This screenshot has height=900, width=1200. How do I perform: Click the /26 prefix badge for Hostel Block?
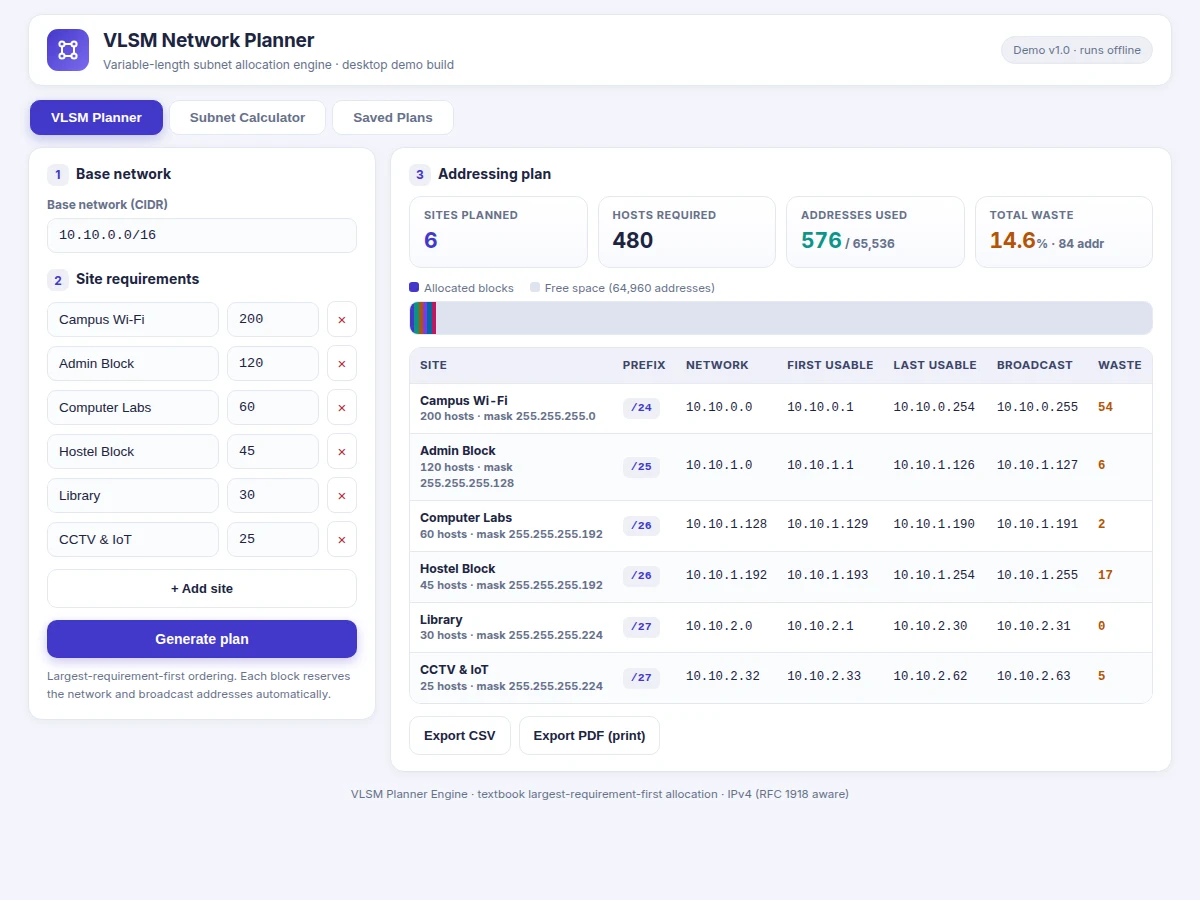click(641, 576)
